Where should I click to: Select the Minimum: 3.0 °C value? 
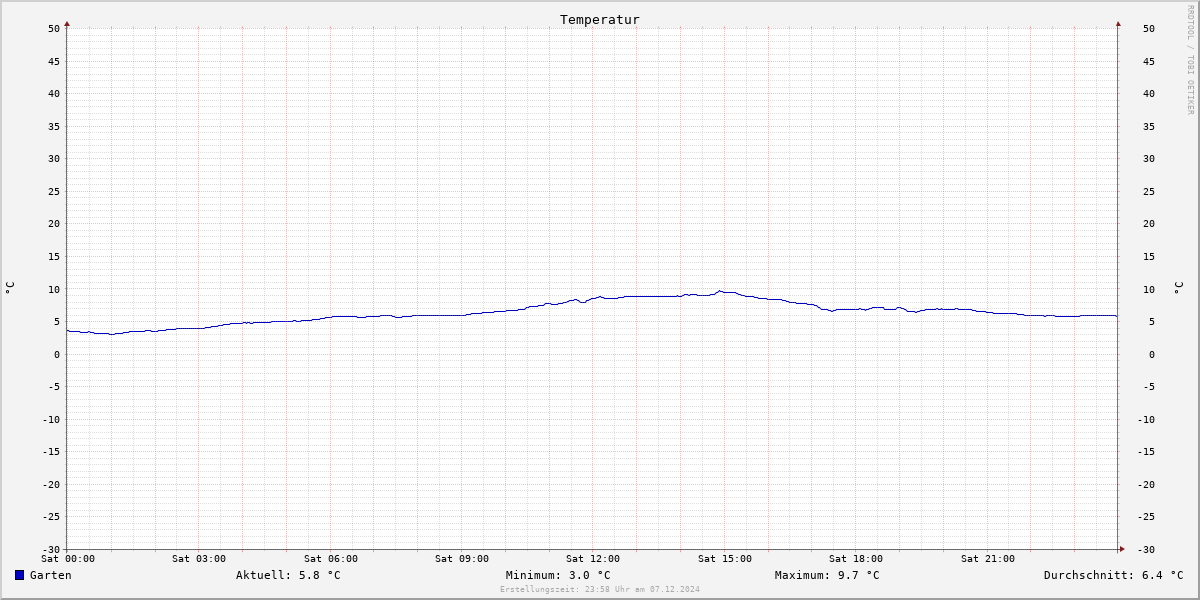[558, 575]
